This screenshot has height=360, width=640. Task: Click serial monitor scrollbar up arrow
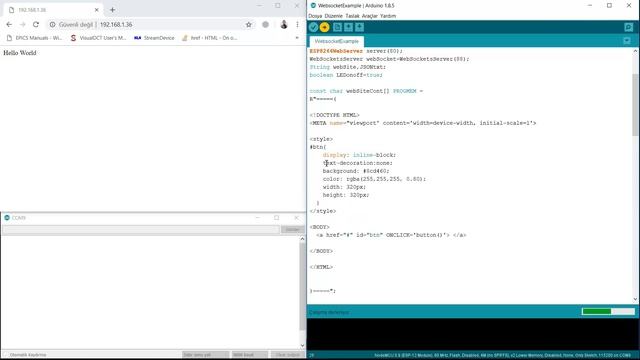[x=302, y=239]
